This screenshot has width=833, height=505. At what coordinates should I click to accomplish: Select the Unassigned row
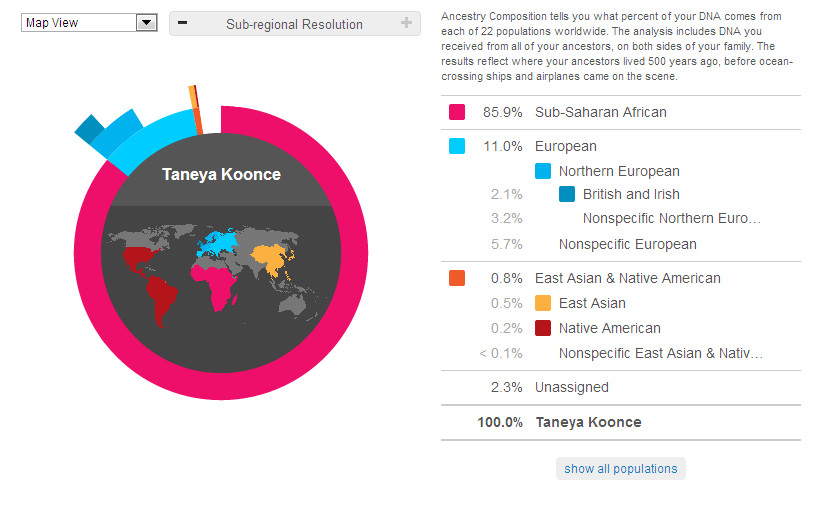point(571,387)
